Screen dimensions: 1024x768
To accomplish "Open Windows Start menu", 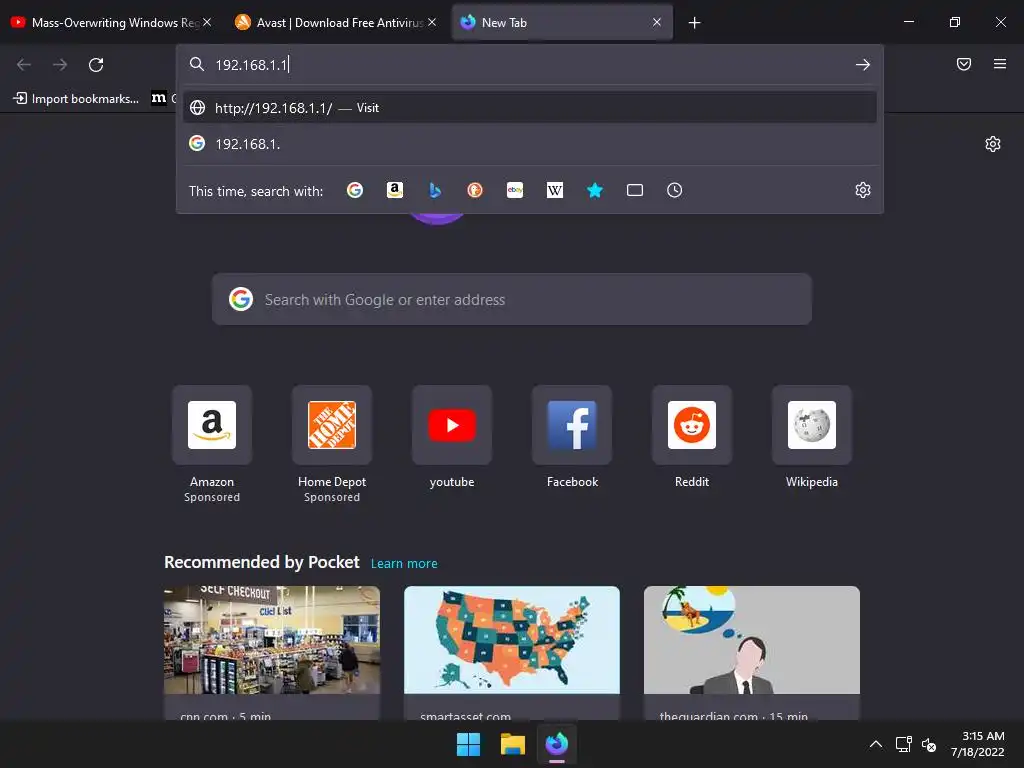I will click(468, 744).
